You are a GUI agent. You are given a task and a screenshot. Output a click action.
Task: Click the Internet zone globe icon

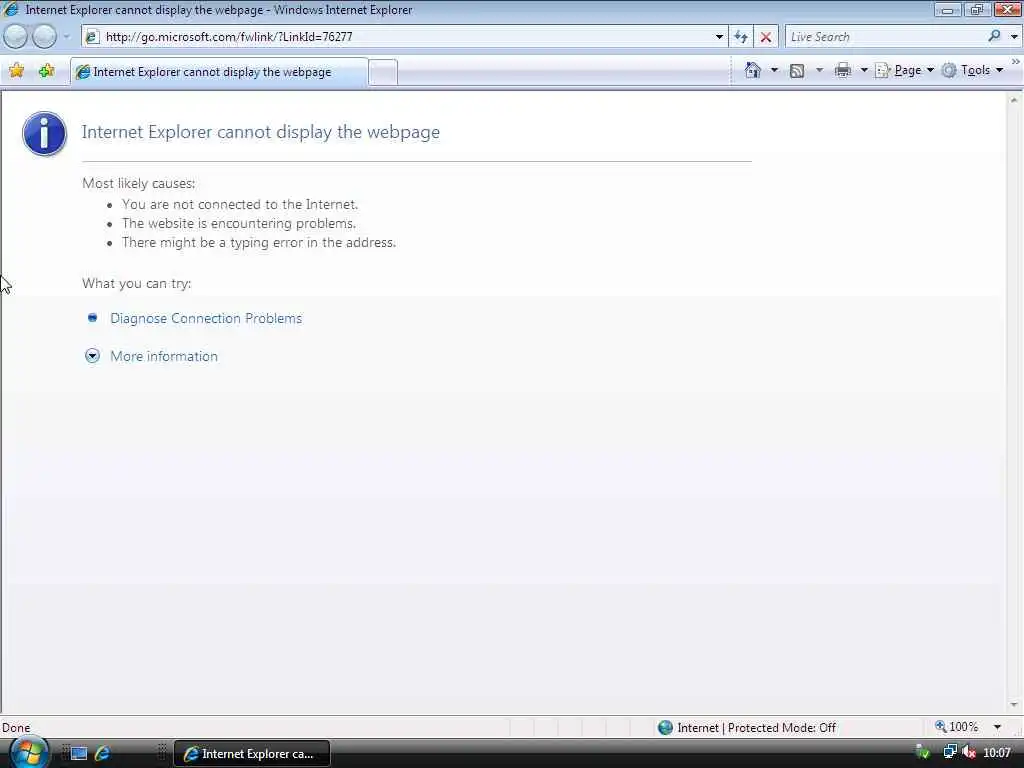(665, 728)
